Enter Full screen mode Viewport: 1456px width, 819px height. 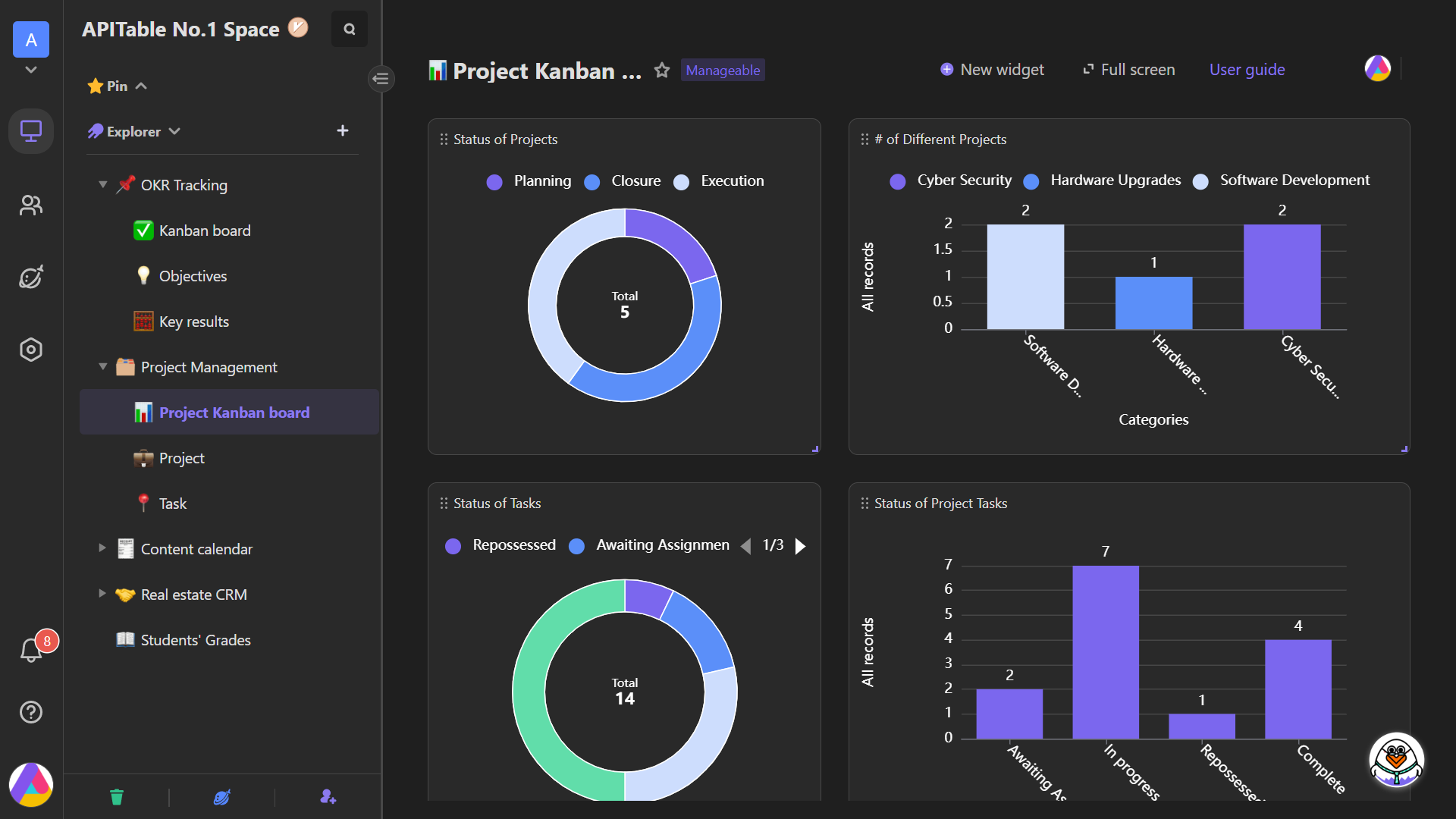click(1128, 70)
